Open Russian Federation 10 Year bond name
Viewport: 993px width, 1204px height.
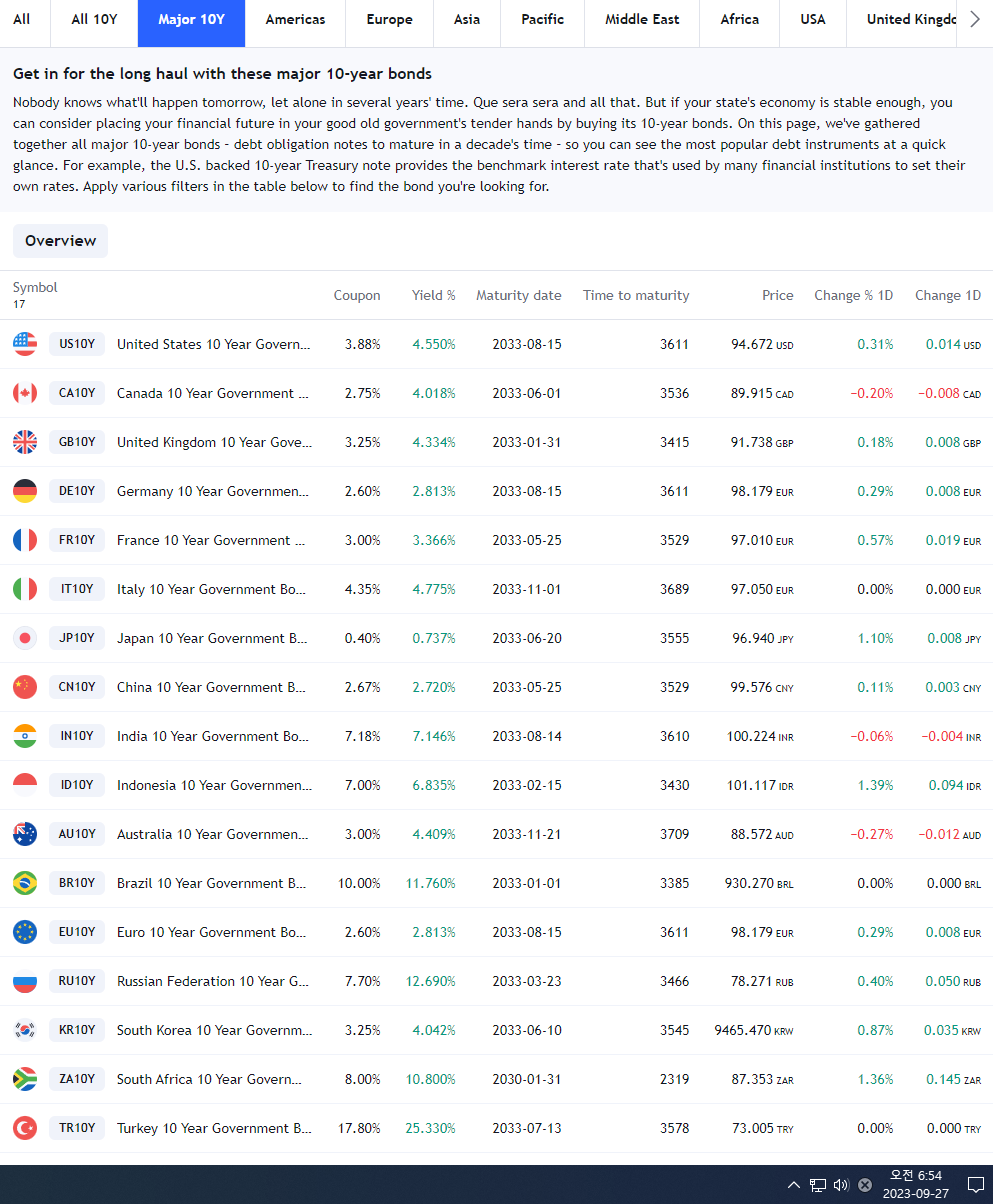213,981
